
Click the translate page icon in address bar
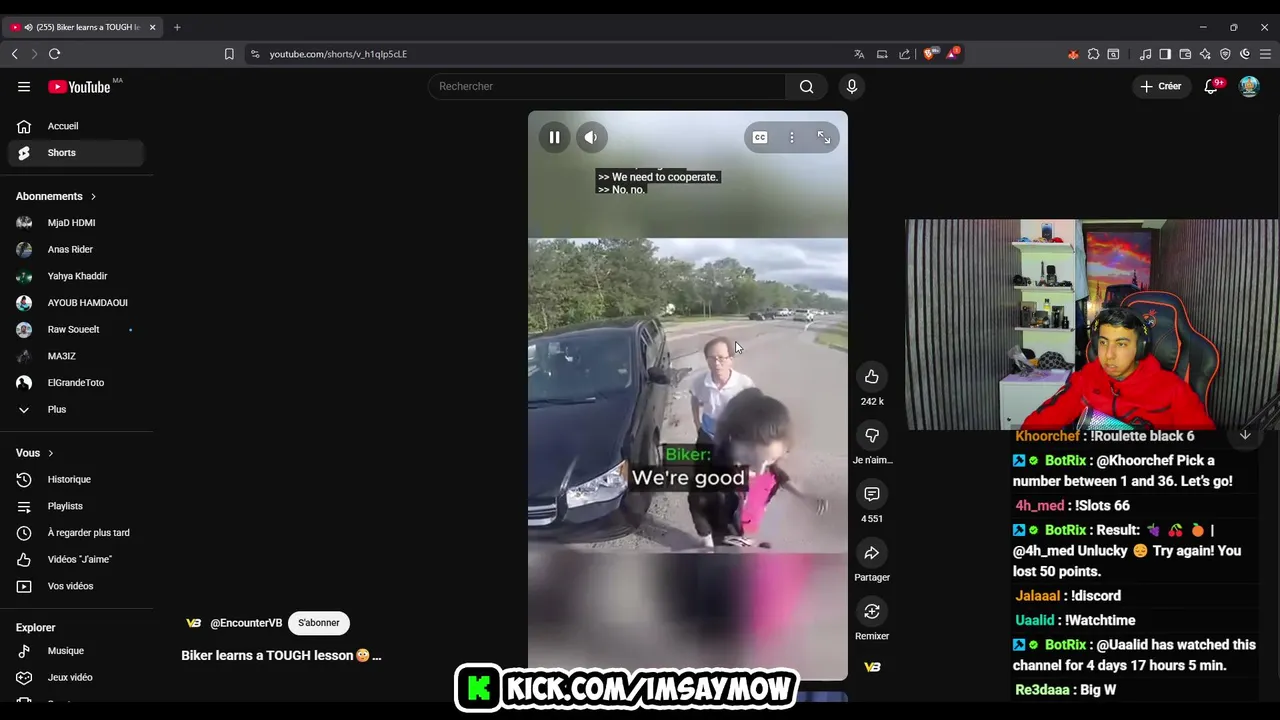click(859, 54)
